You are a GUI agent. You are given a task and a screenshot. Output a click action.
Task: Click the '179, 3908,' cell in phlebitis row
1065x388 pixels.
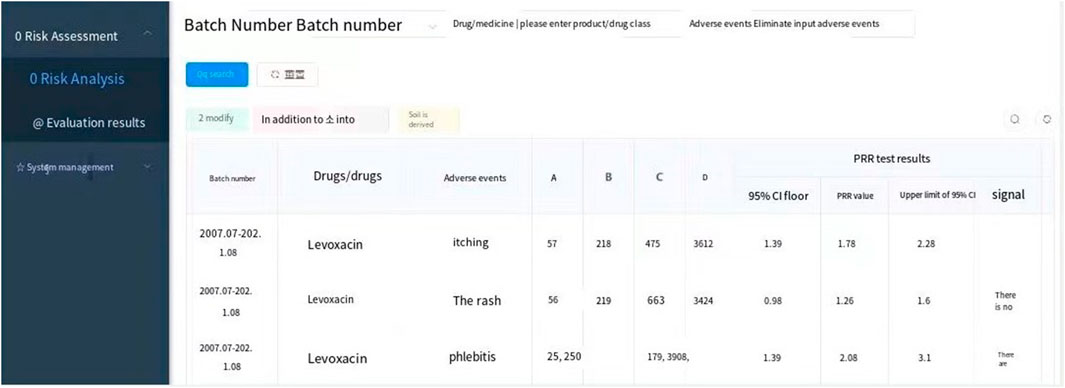669,357
